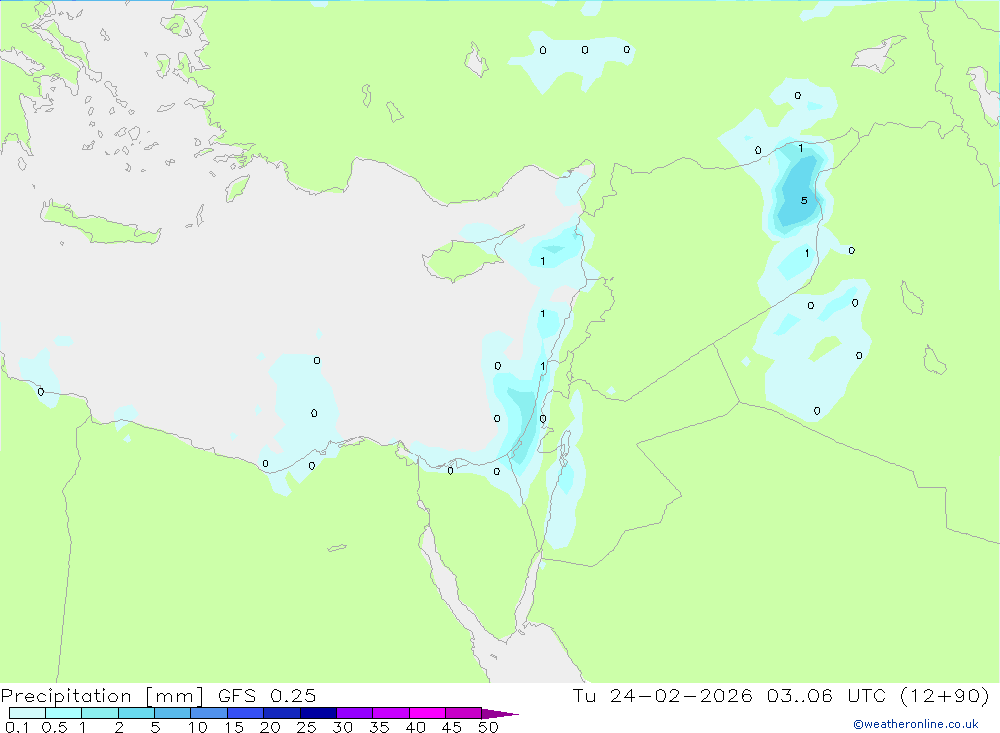The image size is (1000, 733).
Task: Click the 'Tu 24-02-2026' date text
Action: [x=662, y=696]
